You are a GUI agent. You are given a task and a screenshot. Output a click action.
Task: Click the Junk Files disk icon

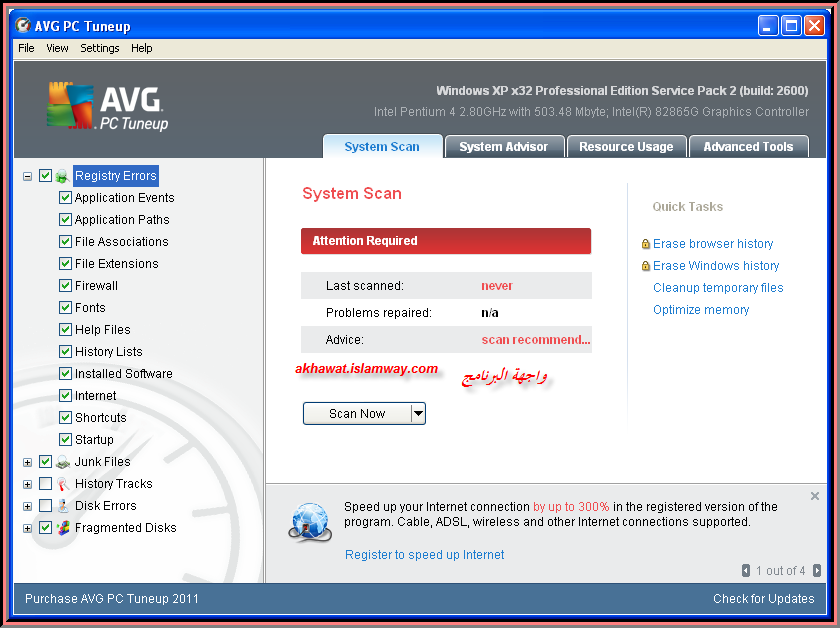pos(63,462)
